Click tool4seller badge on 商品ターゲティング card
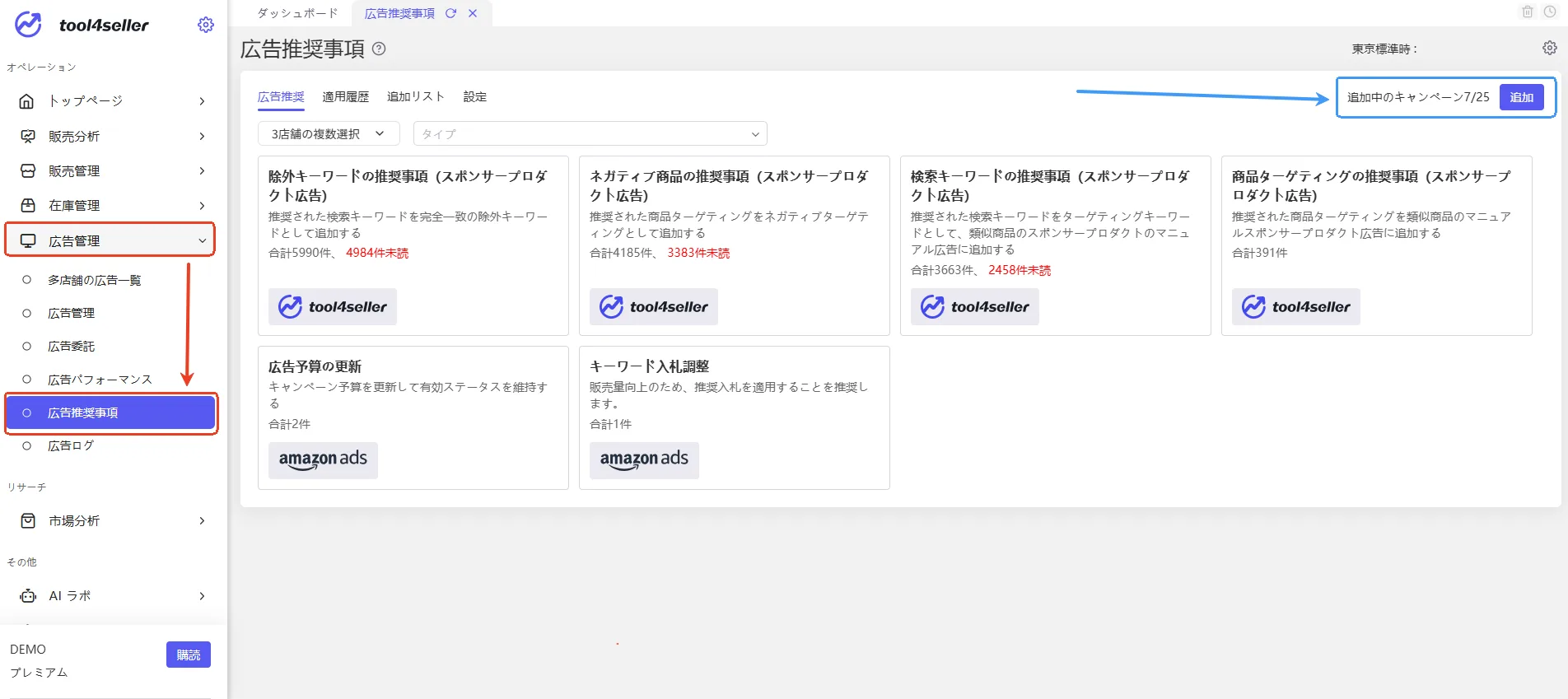Viewport: 1568px width, 699px height. coord(1296,306)
